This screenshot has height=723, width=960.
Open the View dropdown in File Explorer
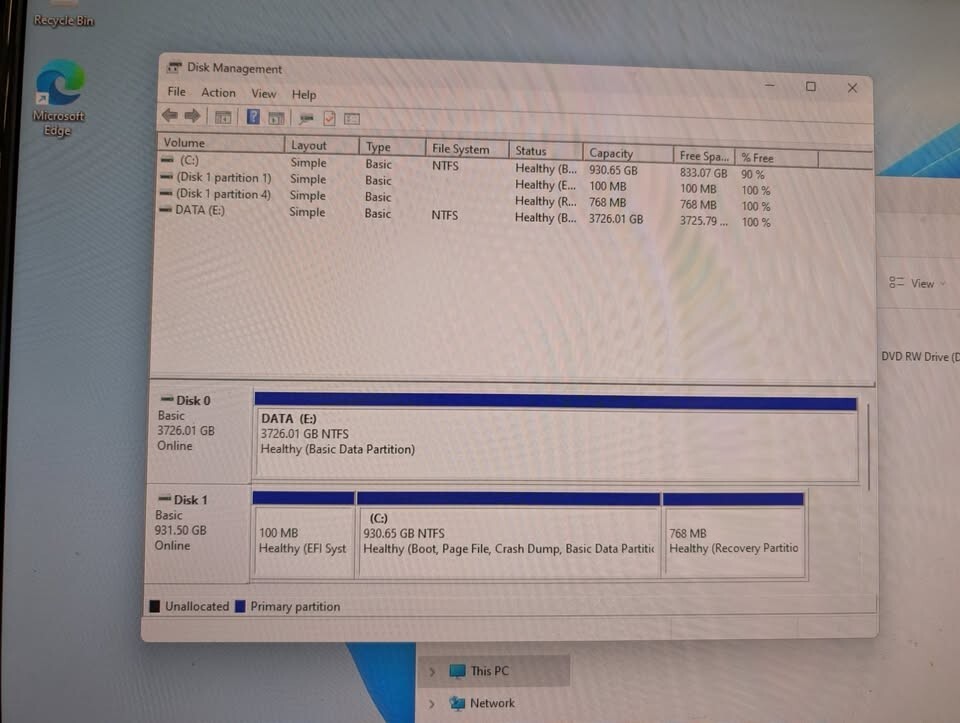917,283
